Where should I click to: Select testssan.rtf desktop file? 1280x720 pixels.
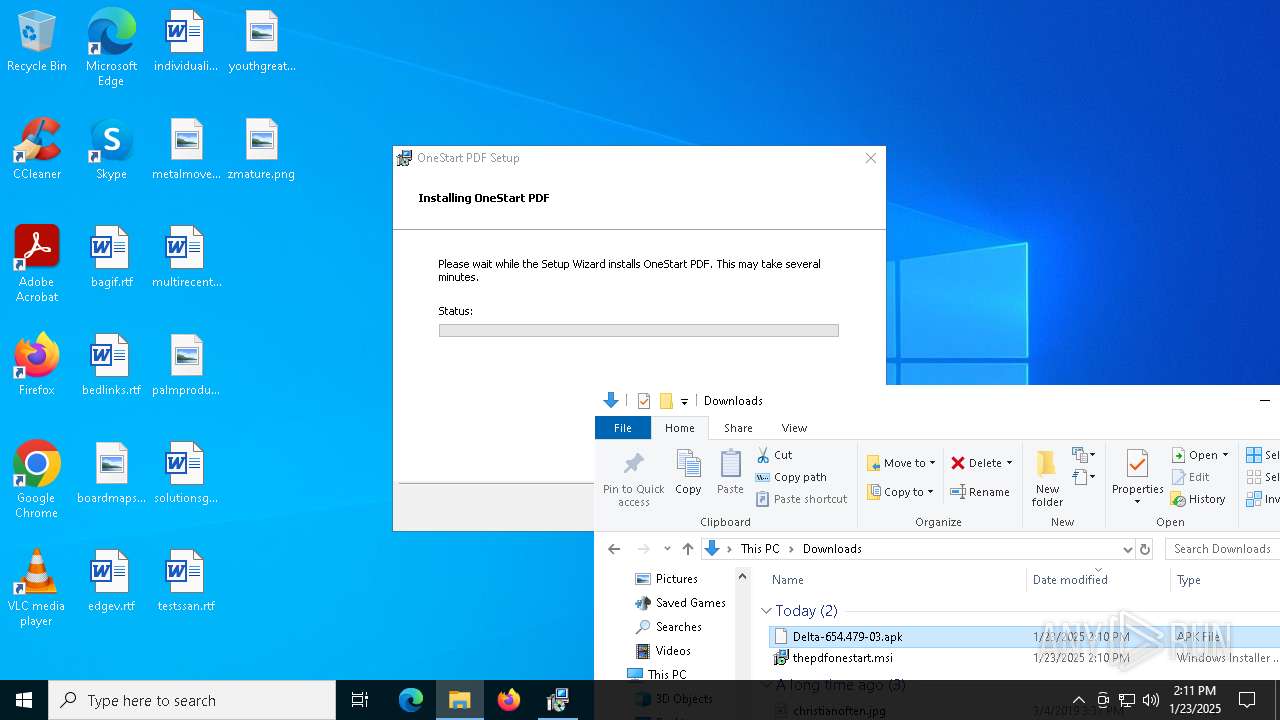[x=186, y=581]
